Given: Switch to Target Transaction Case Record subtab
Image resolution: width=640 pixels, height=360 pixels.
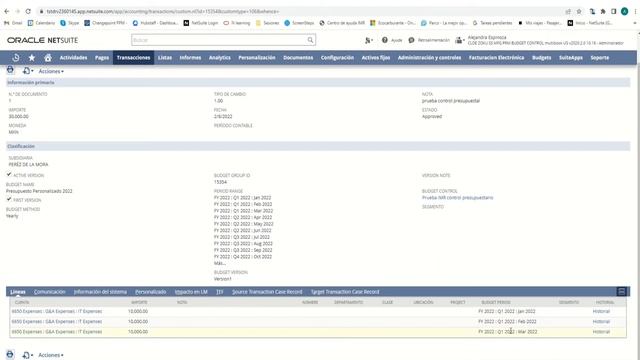Looking at the screenshot, I should [x=345, y=292].
